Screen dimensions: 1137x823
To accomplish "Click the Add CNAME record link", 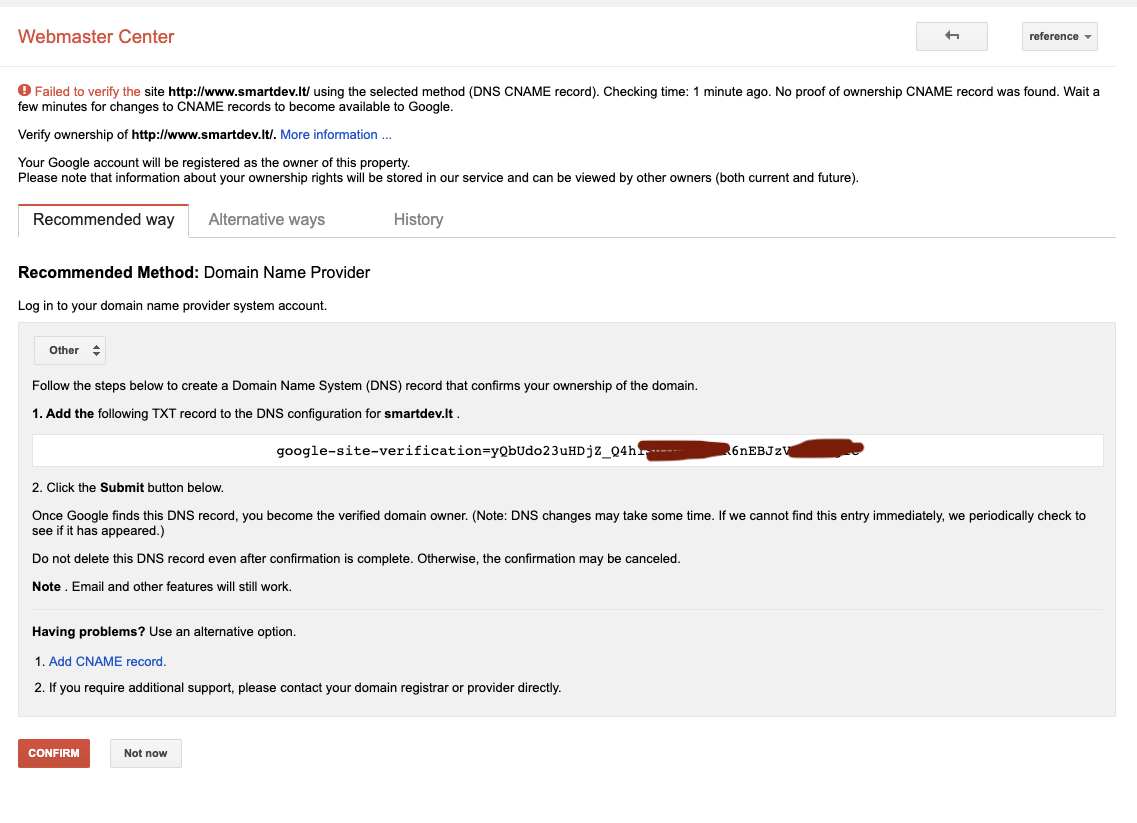I will [107, 661].
